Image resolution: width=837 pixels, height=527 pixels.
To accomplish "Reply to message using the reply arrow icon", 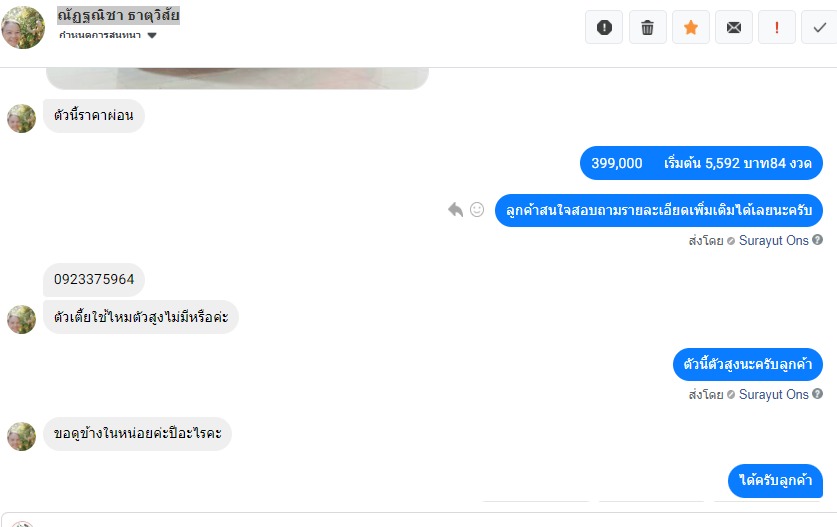I will pyautogui.click(x=455, y=210).
